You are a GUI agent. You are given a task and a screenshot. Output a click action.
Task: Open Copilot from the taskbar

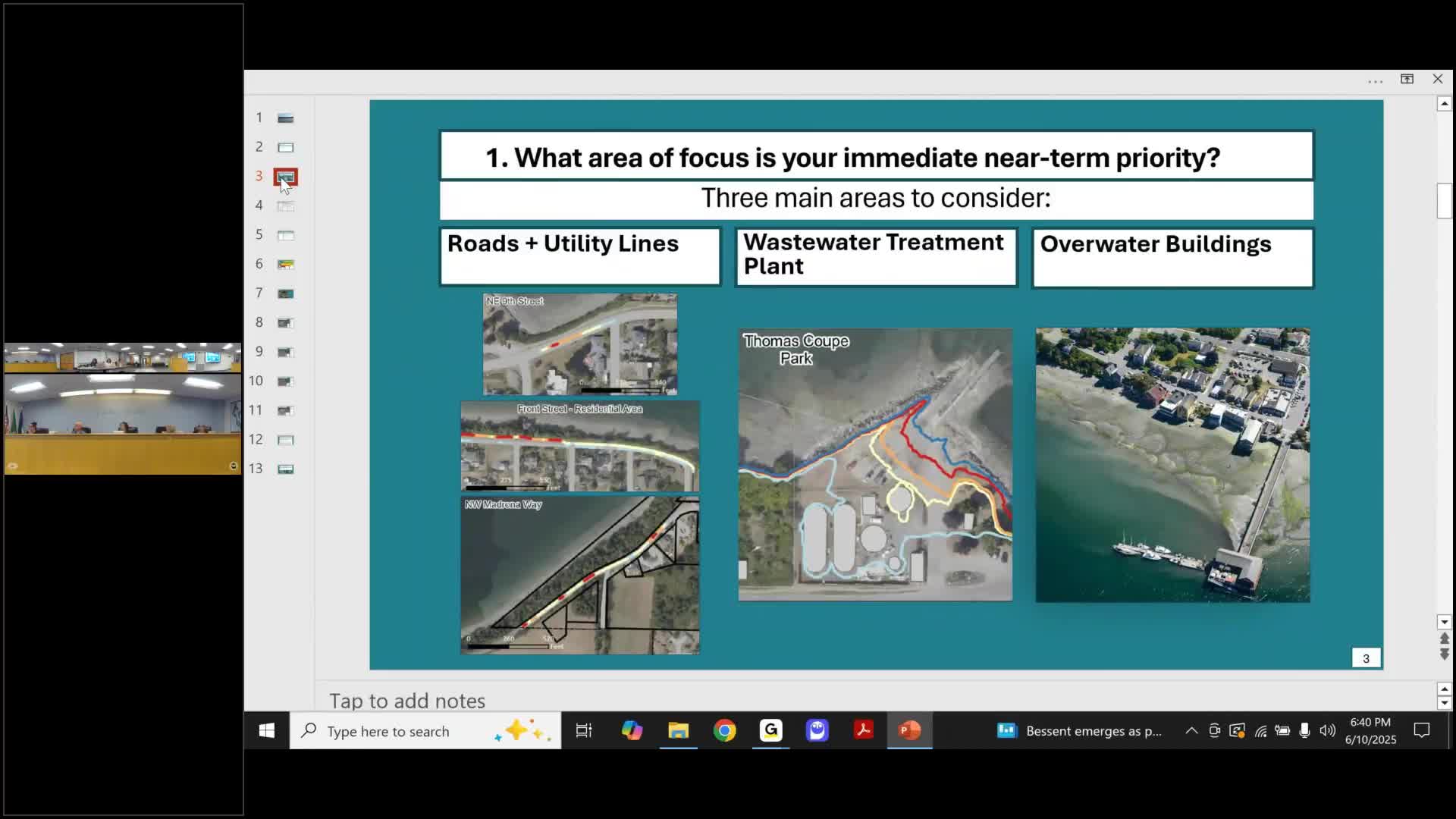click(632, 730)
